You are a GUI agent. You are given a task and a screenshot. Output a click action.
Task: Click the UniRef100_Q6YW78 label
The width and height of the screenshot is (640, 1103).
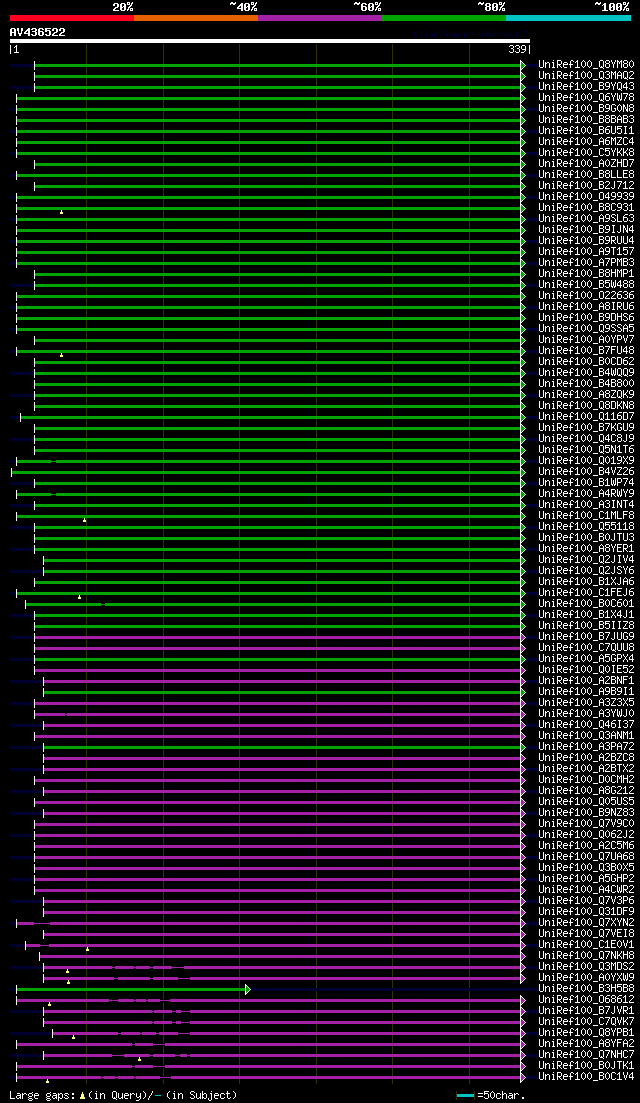pyautogui.click(x=586, y=98)
